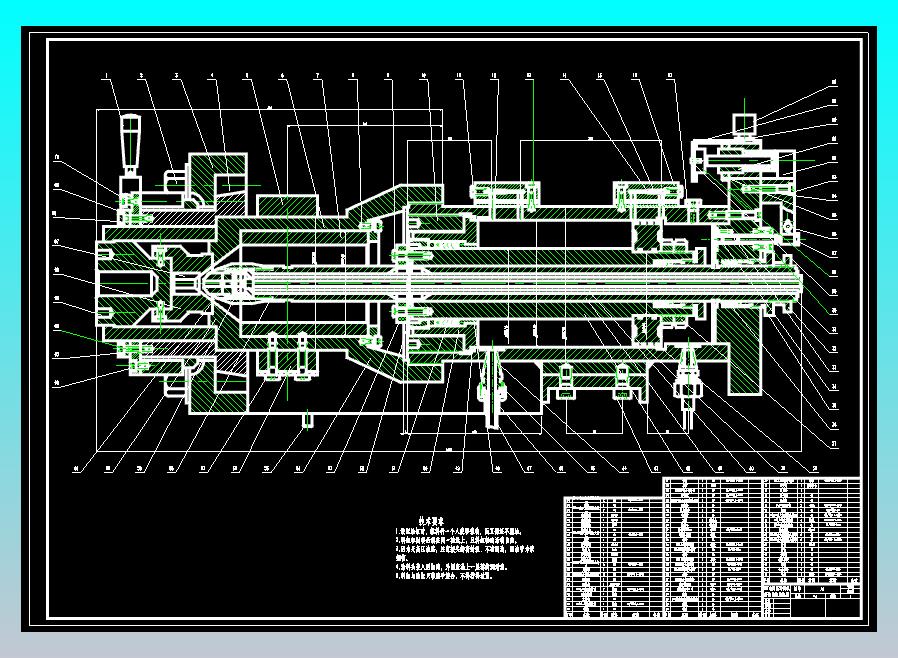Click part callout number 6
The width and height of the screenshot is (898, 658).
click(x=282, y=76)
